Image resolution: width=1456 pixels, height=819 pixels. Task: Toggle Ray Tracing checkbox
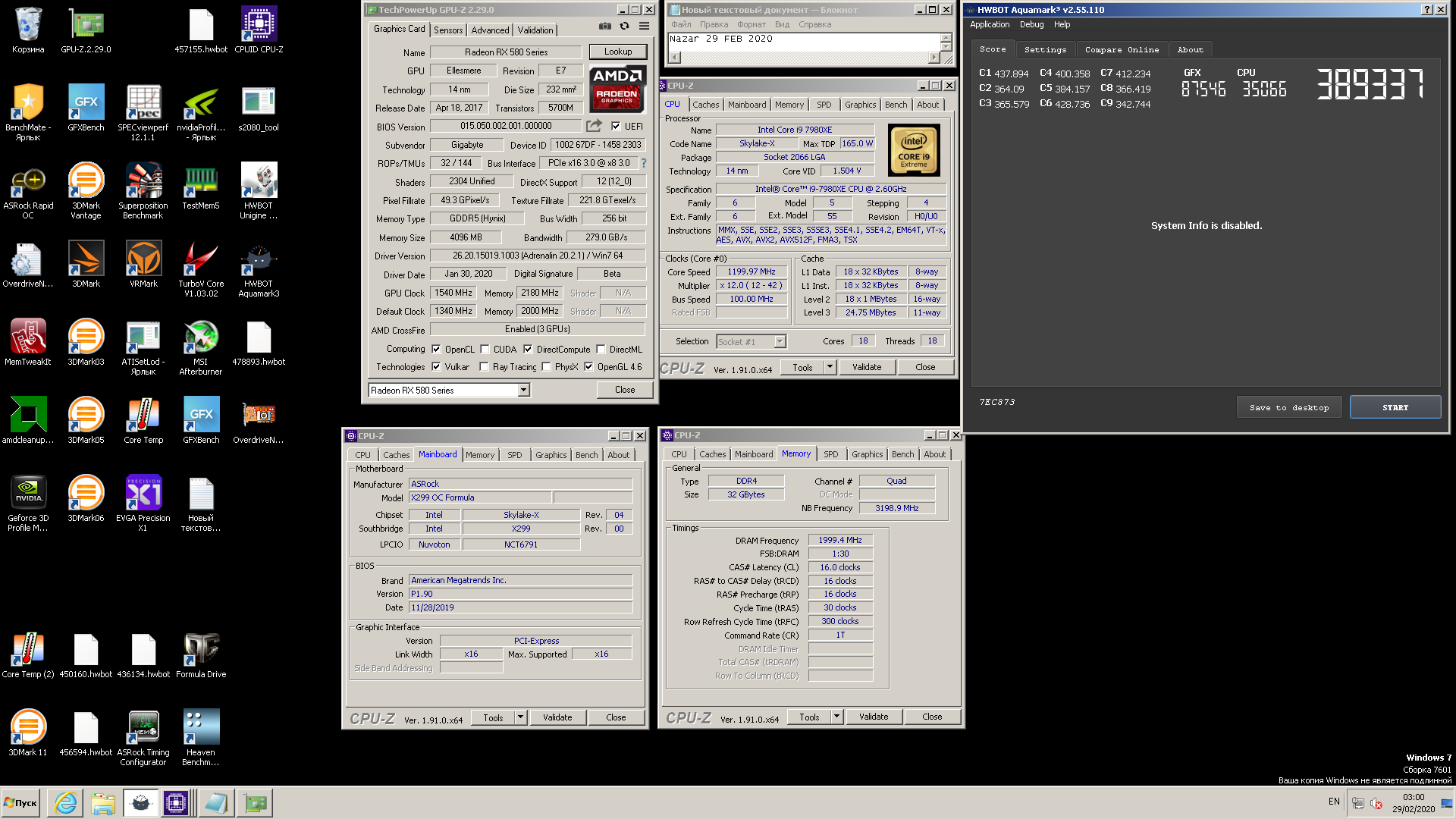click(x=484, y=367)
